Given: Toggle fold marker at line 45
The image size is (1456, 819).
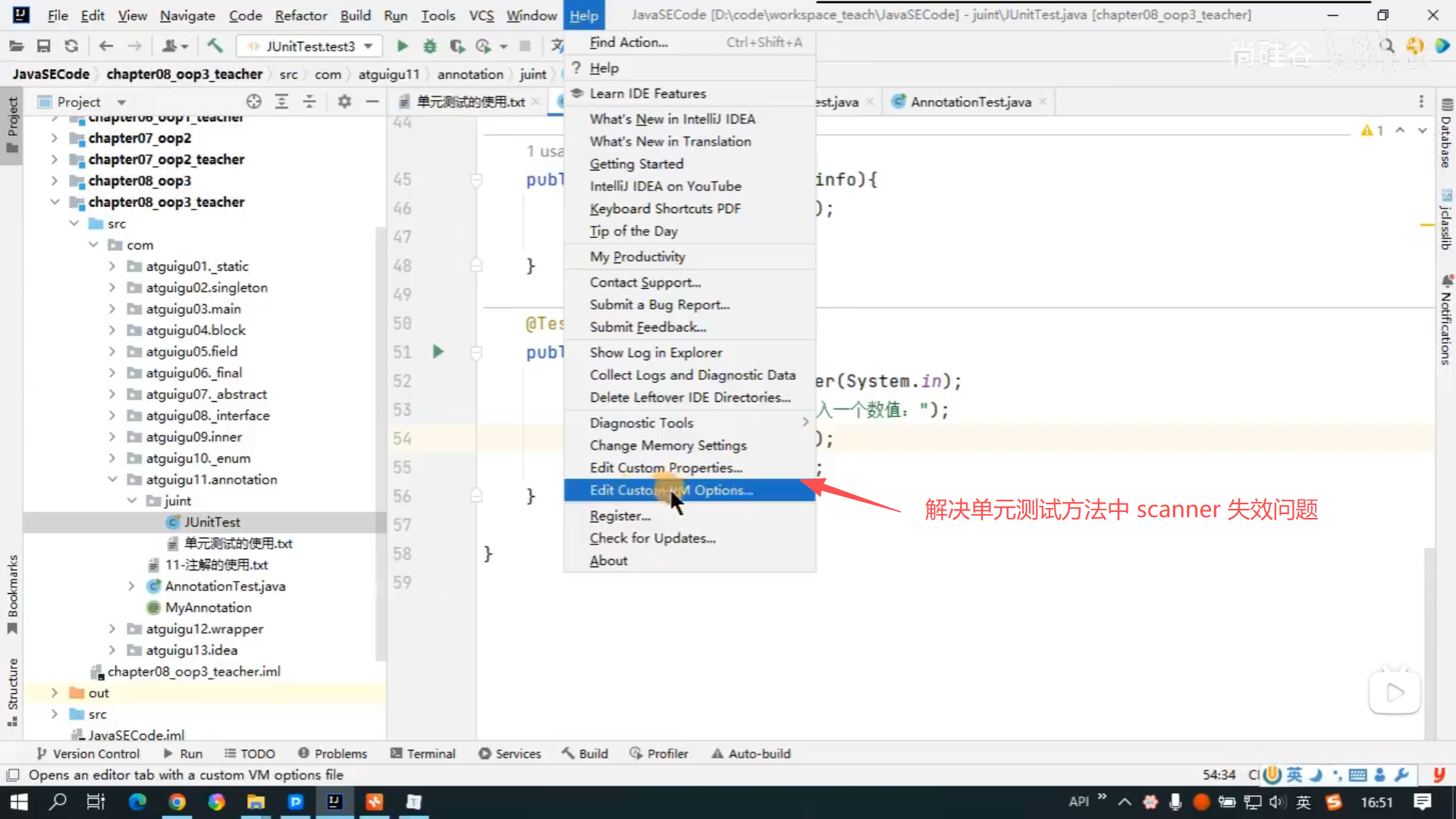Looking at the screenshot, I should pos(476,180).
